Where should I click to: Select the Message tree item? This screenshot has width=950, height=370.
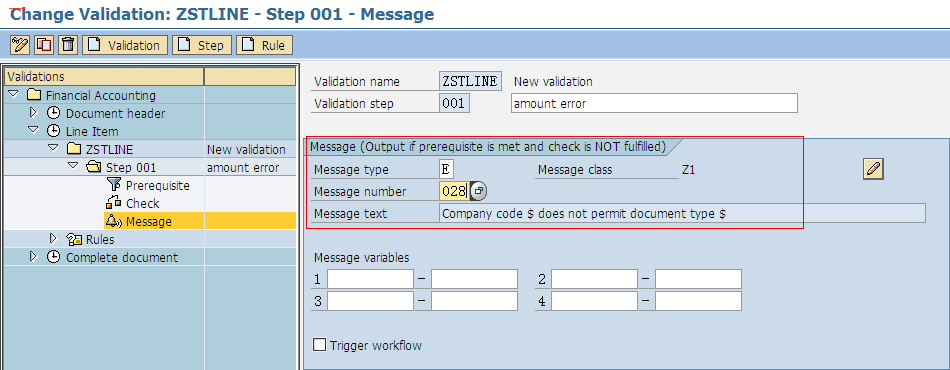148,222
